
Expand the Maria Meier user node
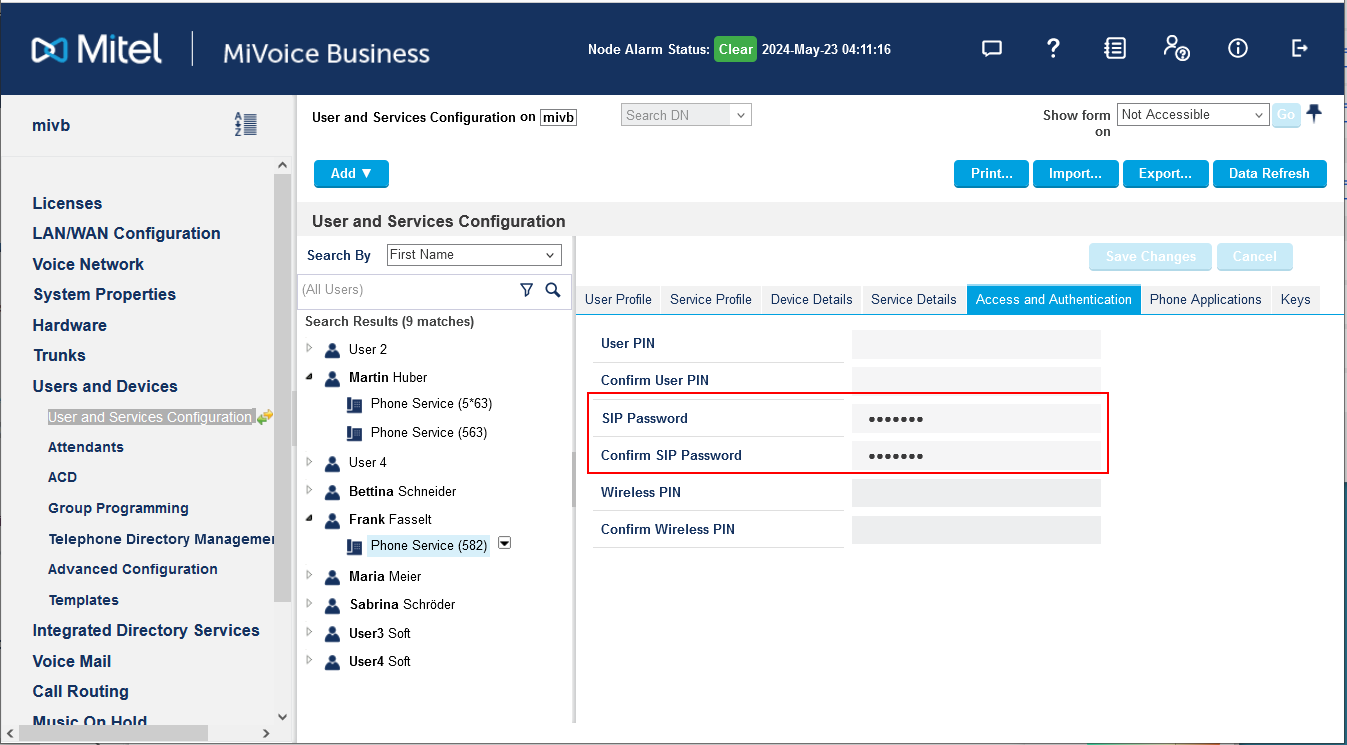(x=309, y=576)
